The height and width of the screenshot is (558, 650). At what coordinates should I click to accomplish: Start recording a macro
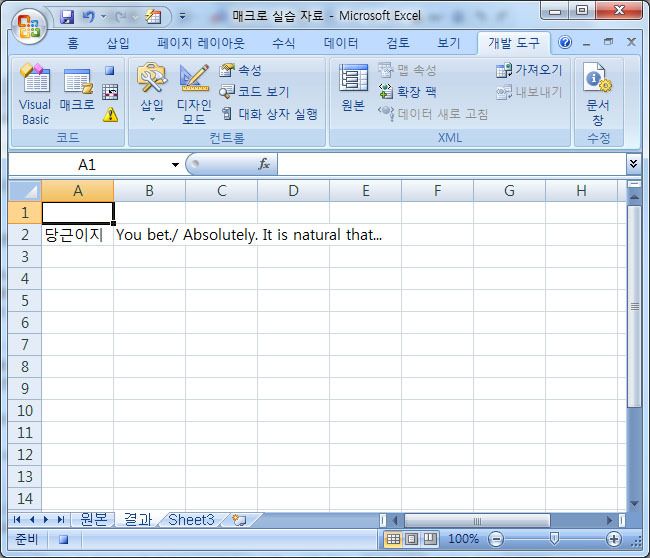coord(109,71)
